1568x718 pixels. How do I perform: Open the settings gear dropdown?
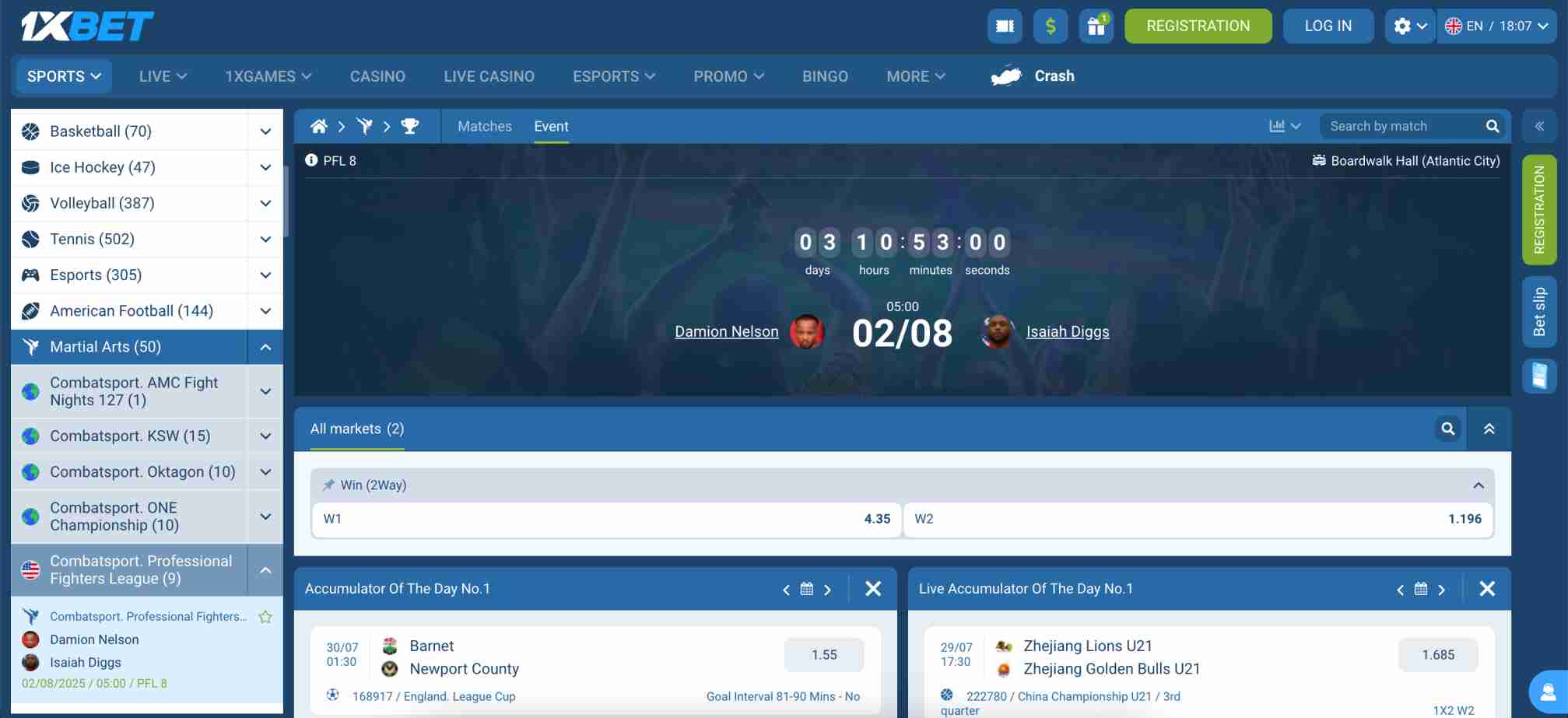[x=1409, y=26]
